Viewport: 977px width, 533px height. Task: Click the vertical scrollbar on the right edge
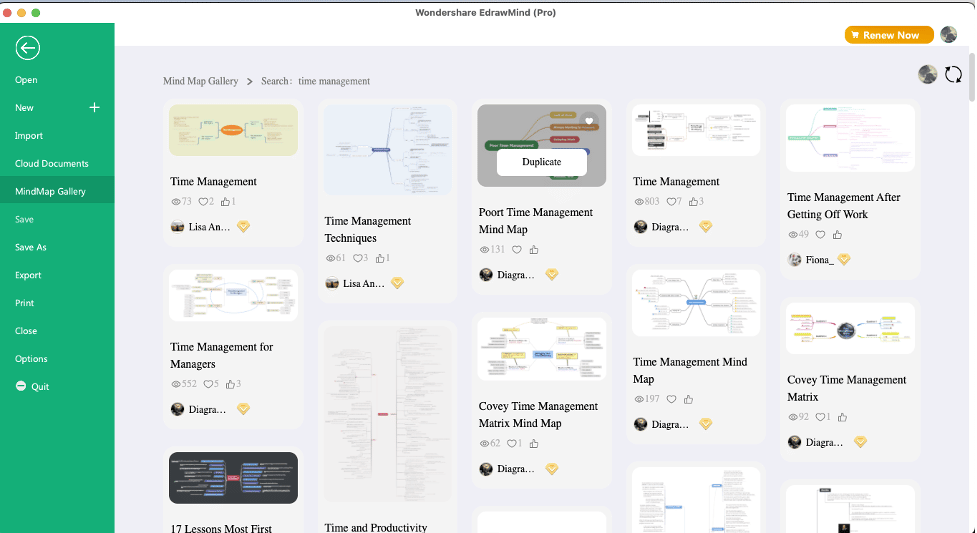click(972, 77)
